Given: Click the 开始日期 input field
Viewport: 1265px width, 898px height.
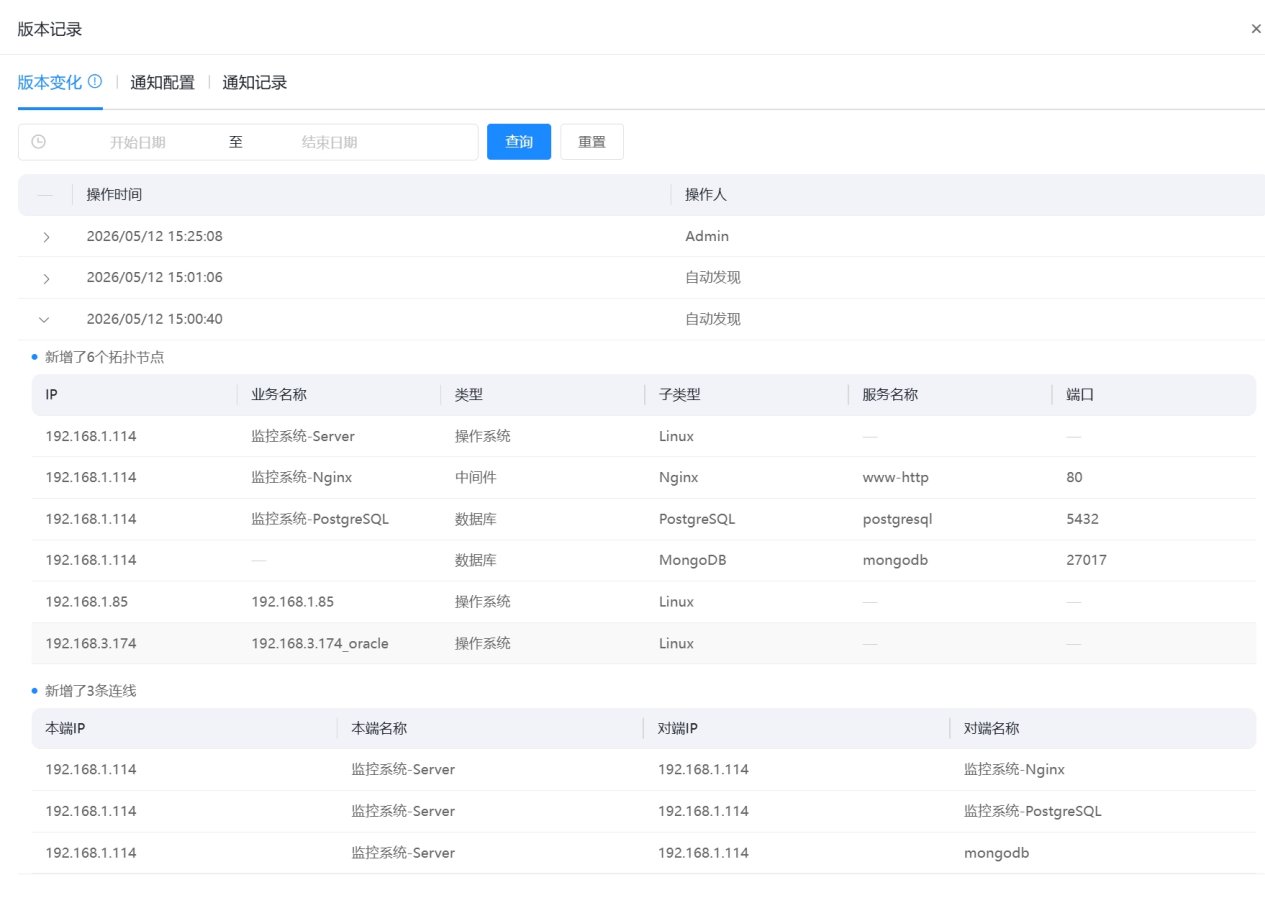Looking at the screenshot, I should (x=138, y=142).
